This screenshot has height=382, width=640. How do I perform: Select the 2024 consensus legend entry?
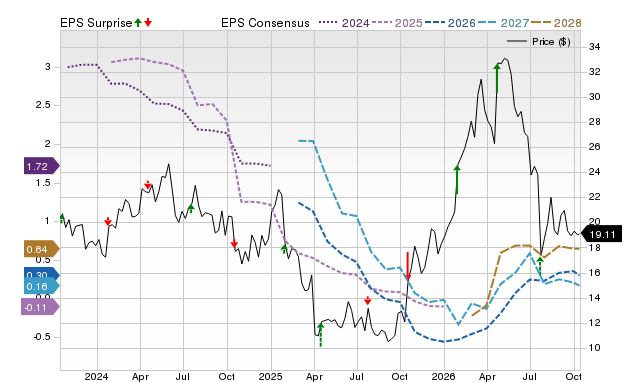(x=344, y=23)
